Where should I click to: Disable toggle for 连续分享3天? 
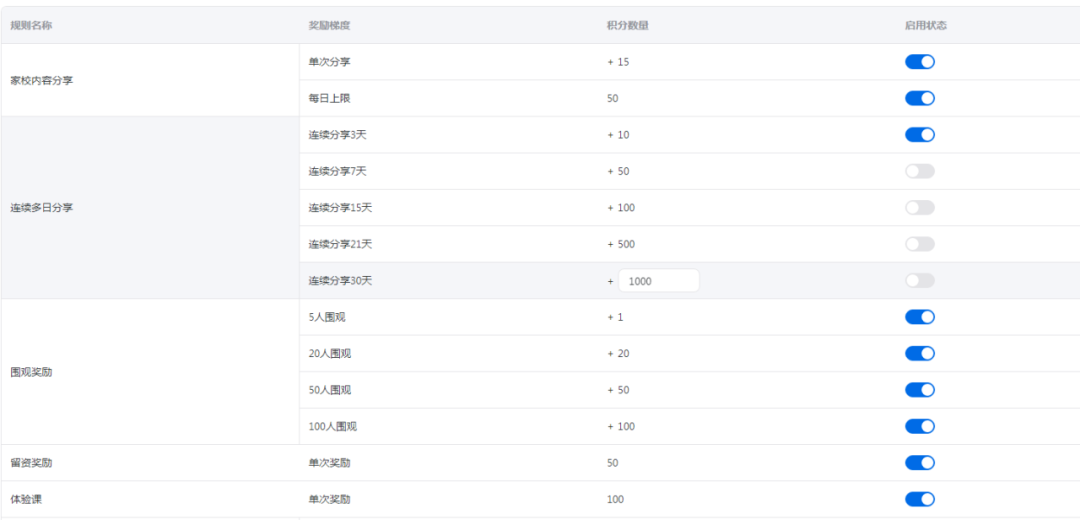919,135
